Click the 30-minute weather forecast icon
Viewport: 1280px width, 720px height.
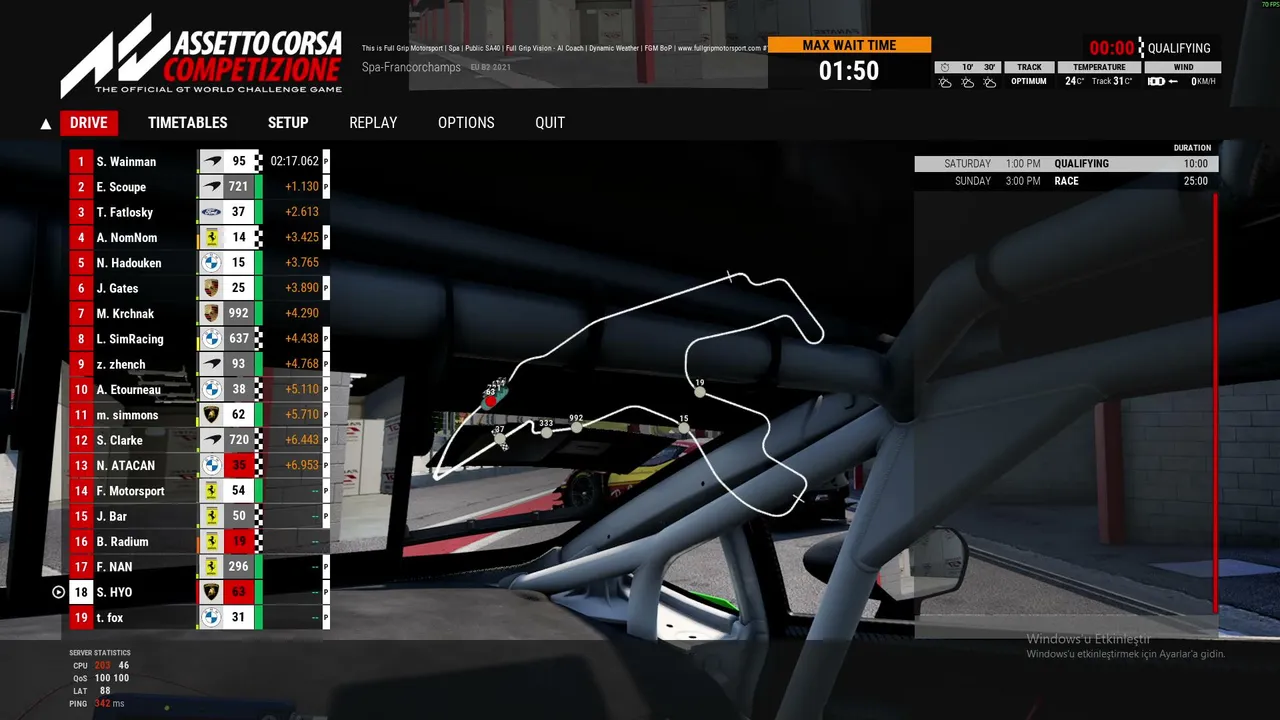click(990, 83)
